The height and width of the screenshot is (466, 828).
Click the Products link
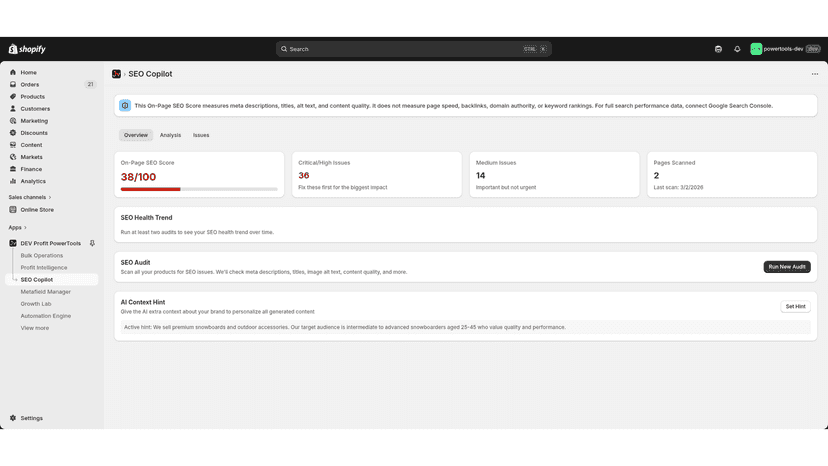tap(33, 97)
